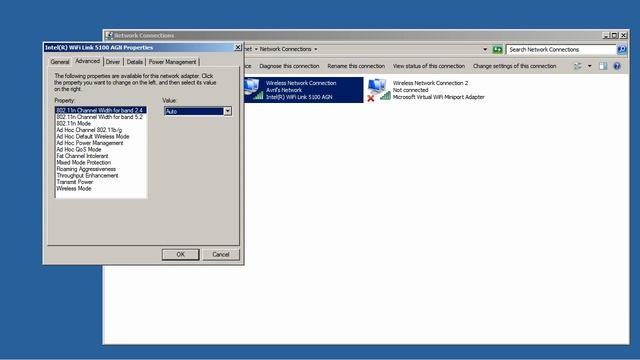This screenshot has width=640, height=360.
Task: Choose the 802.11n Mode property
Action: point(101,123)
